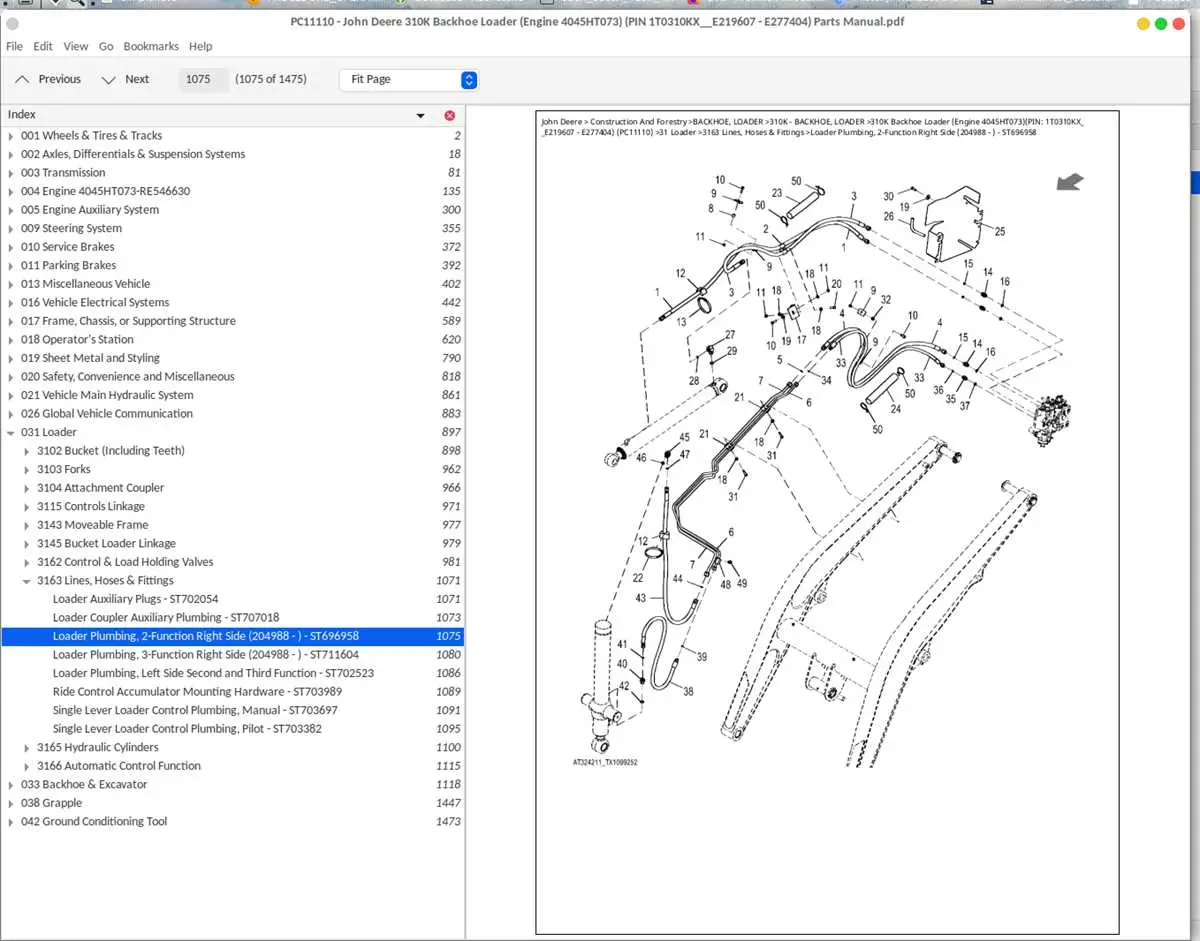Collapse 3163 Lines, Hoses & Fittings
Viewport: 1200px width, 941px height.
pyautogui.click(x=27, y=581)
